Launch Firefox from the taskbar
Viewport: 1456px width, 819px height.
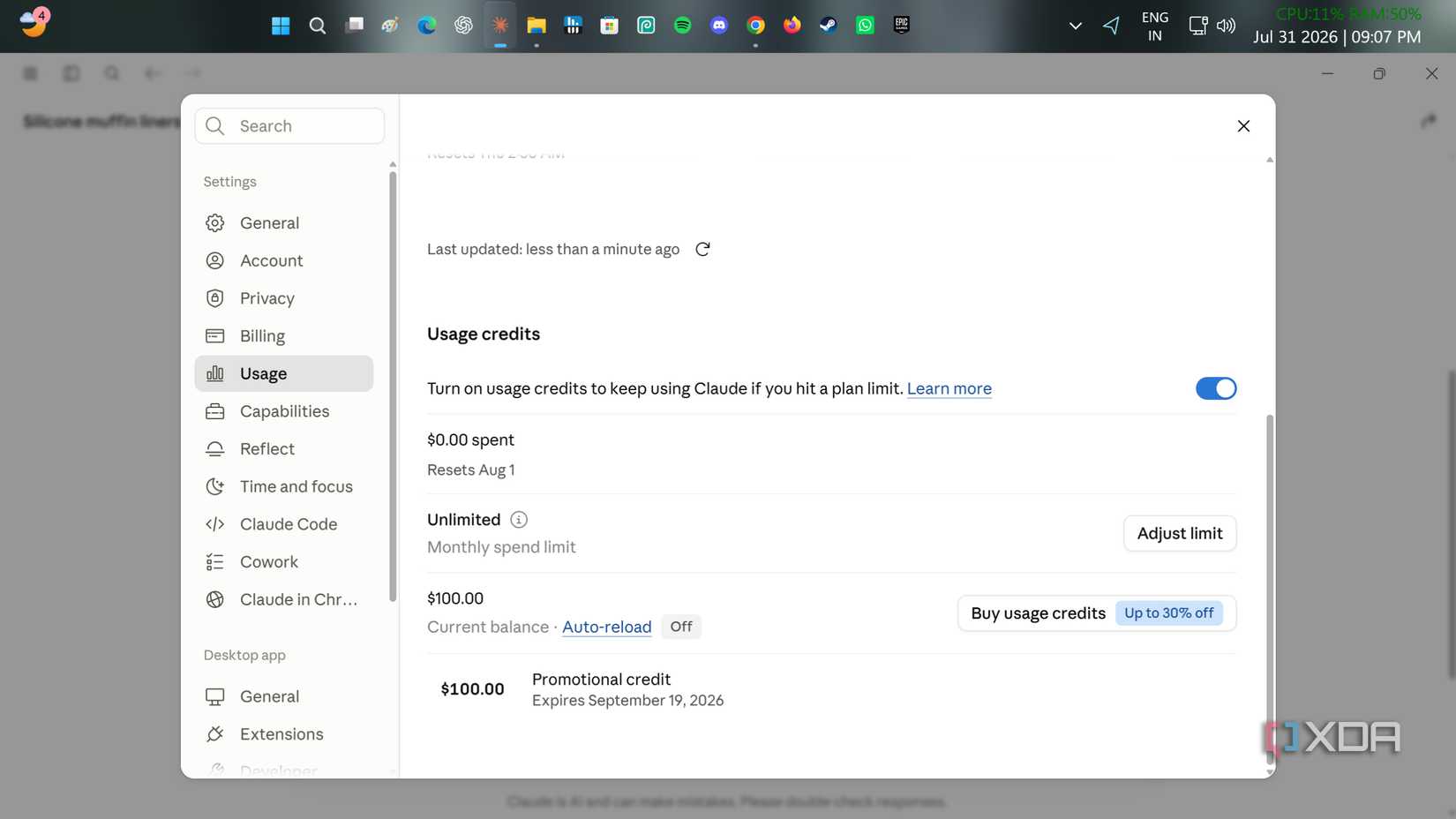(x=792, y=26)
